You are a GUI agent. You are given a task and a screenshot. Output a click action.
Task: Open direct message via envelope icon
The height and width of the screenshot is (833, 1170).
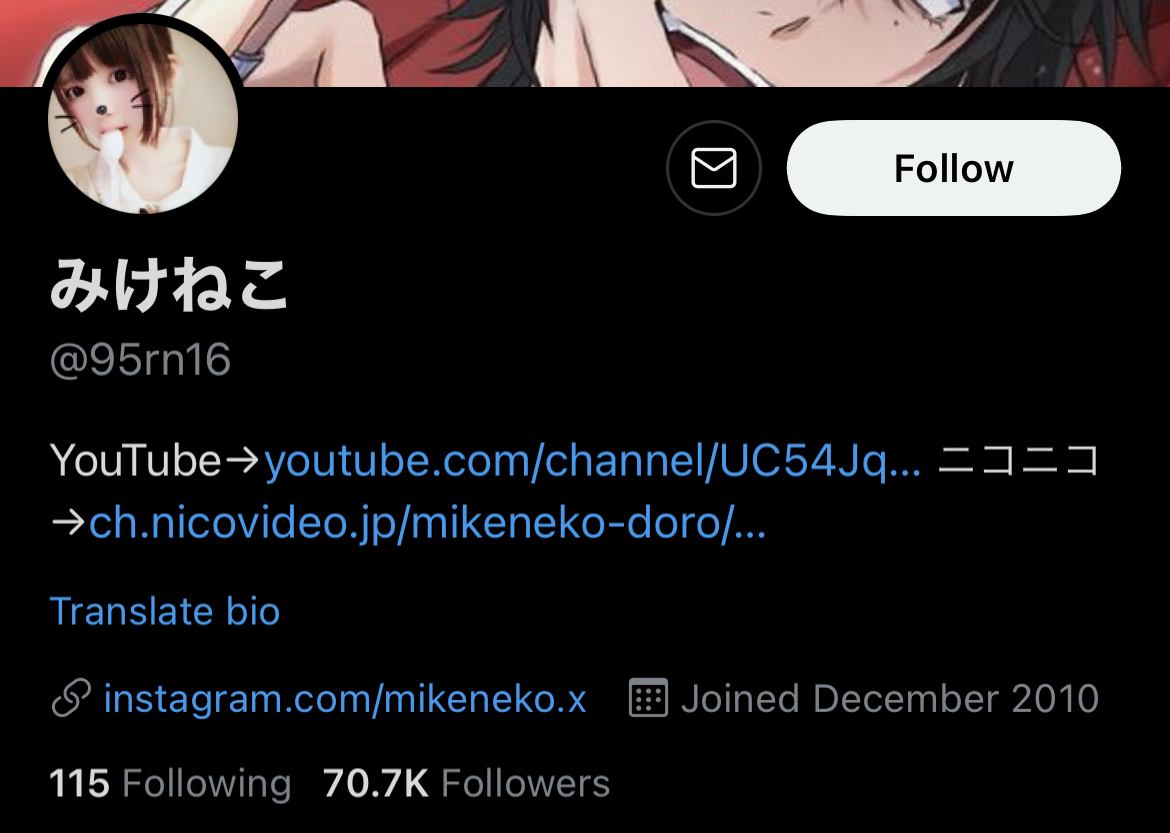coord(713,168)
